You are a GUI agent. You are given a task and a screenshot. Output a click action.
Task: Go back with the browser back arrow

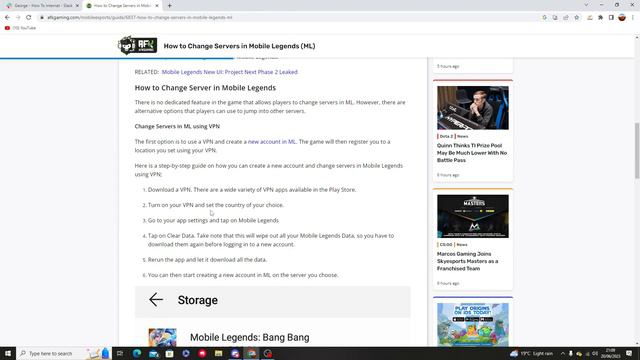coord(7,18)
